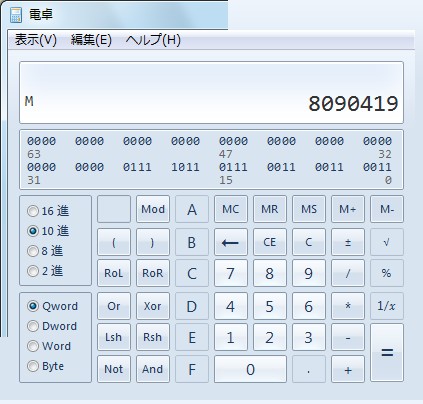Recall memory with MR button
This screenshot has height=404, width=423.
tap(270, 209)
